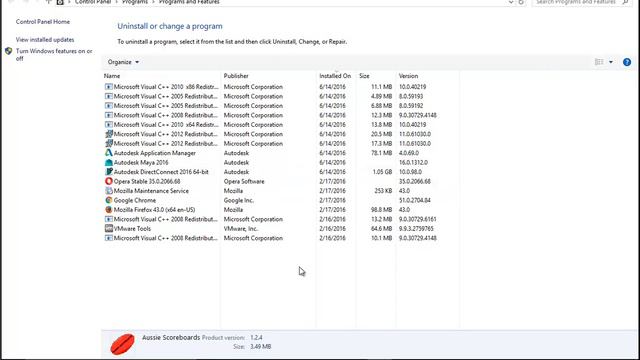Click icon of Visual C++ 2010 x64 Redistributable
This screenshot has height=360, width=640.
(x=109, y=124)
